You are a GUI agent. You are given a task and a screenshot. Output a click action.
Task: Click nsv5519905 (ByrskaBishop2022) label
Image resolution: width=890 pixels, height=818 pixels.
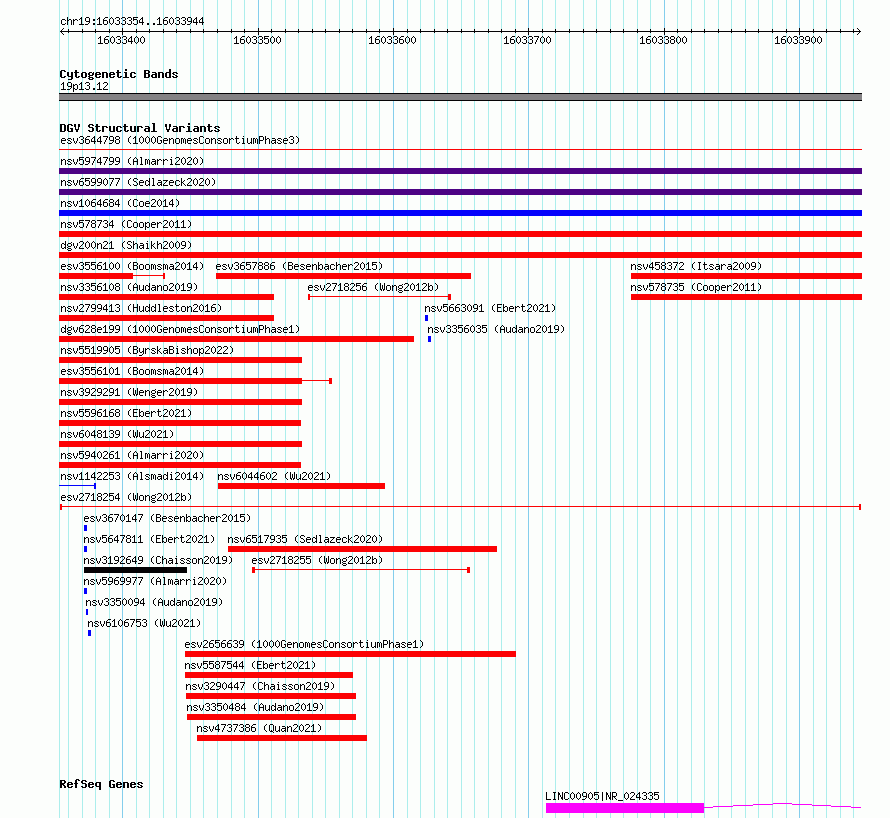coord(147,350)
